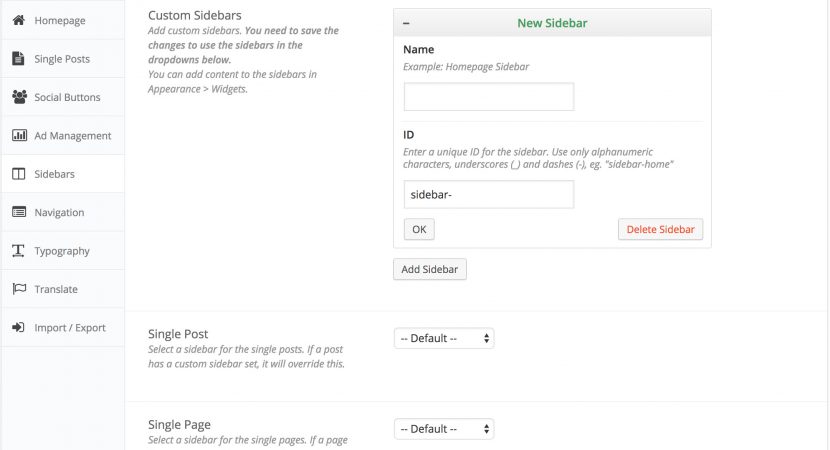The height and width of the screenshot is (450, 830).
Task: Click the OK button
Action: pos(419,229)
